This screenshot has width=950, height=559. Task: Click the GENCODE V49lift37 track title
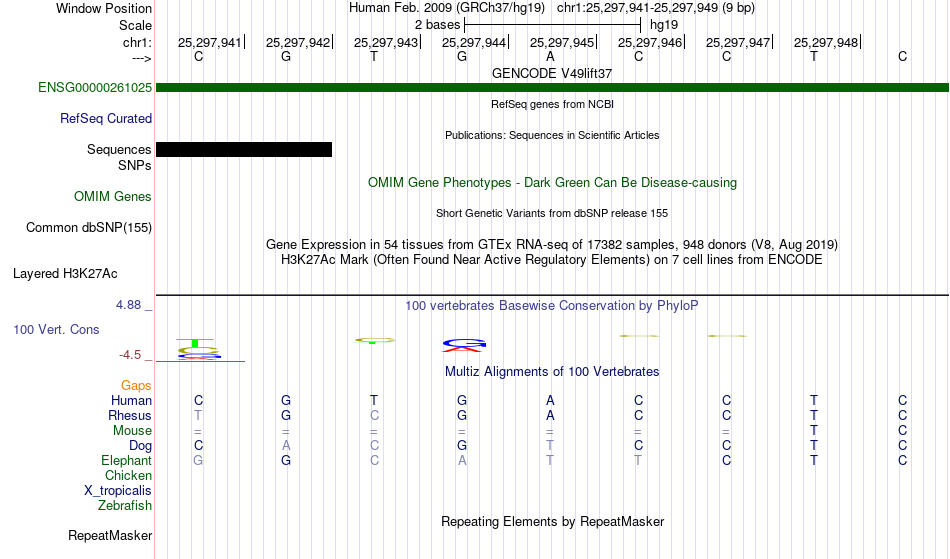[x=552, y=73]
